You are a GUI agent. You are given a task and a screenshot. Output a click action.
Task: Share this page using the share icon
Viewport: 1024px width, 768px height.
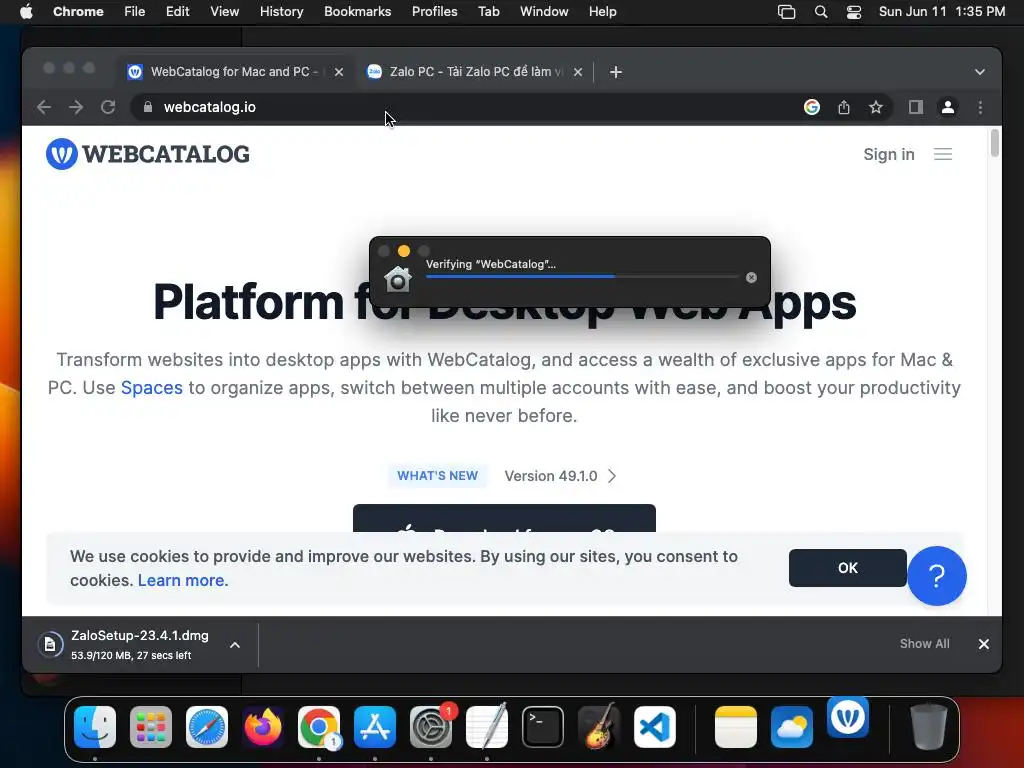click(x=844, y=107)
